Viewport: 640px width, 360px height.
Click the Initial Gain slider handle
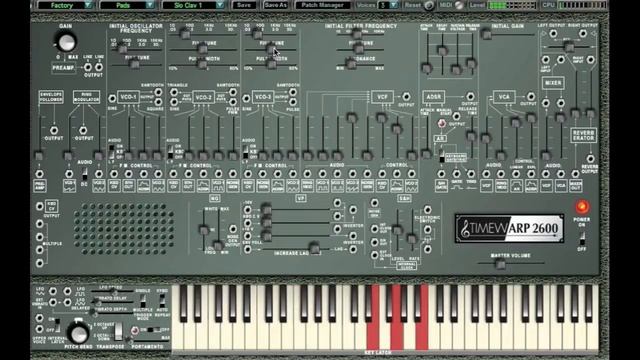coord(486,34)
